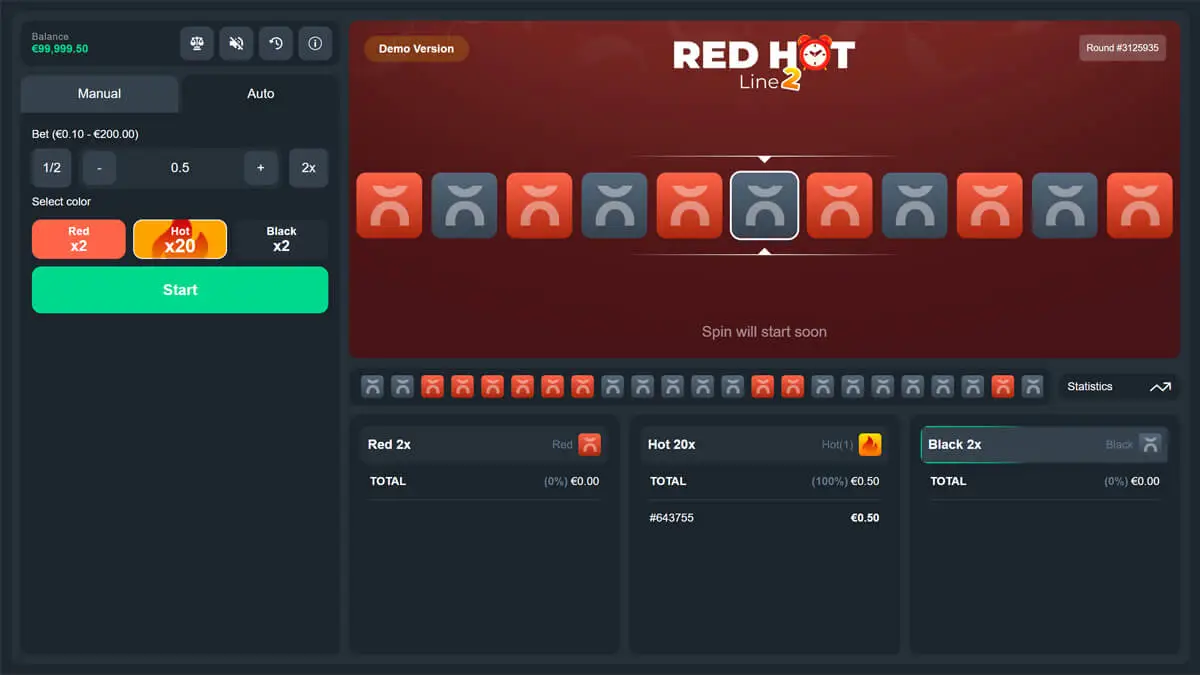The height and width of the screenshot is (675, 1200).
Task: Switch to the Auto tab
Action: click(x=260, y=93)
